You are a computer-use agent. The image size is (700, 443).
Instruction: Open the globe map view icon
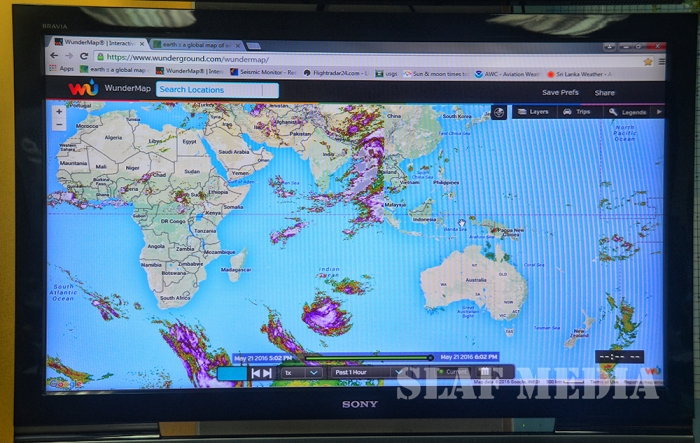[x=498, y=112]
